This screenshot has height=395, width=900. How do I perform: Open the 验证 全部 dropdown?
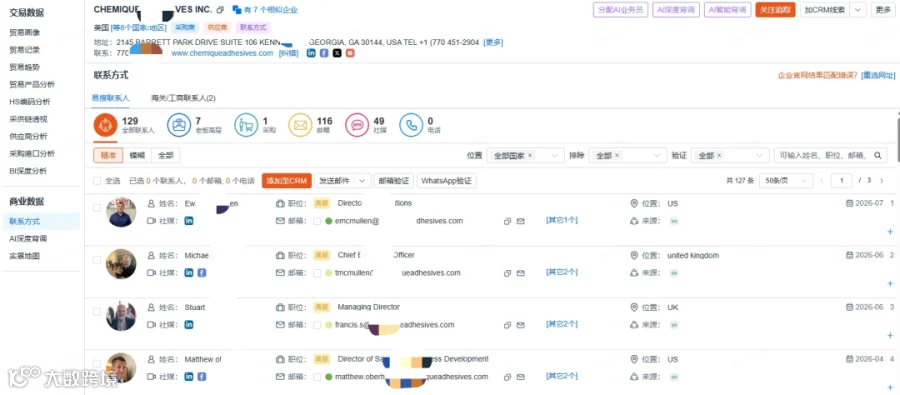point(730,155)
